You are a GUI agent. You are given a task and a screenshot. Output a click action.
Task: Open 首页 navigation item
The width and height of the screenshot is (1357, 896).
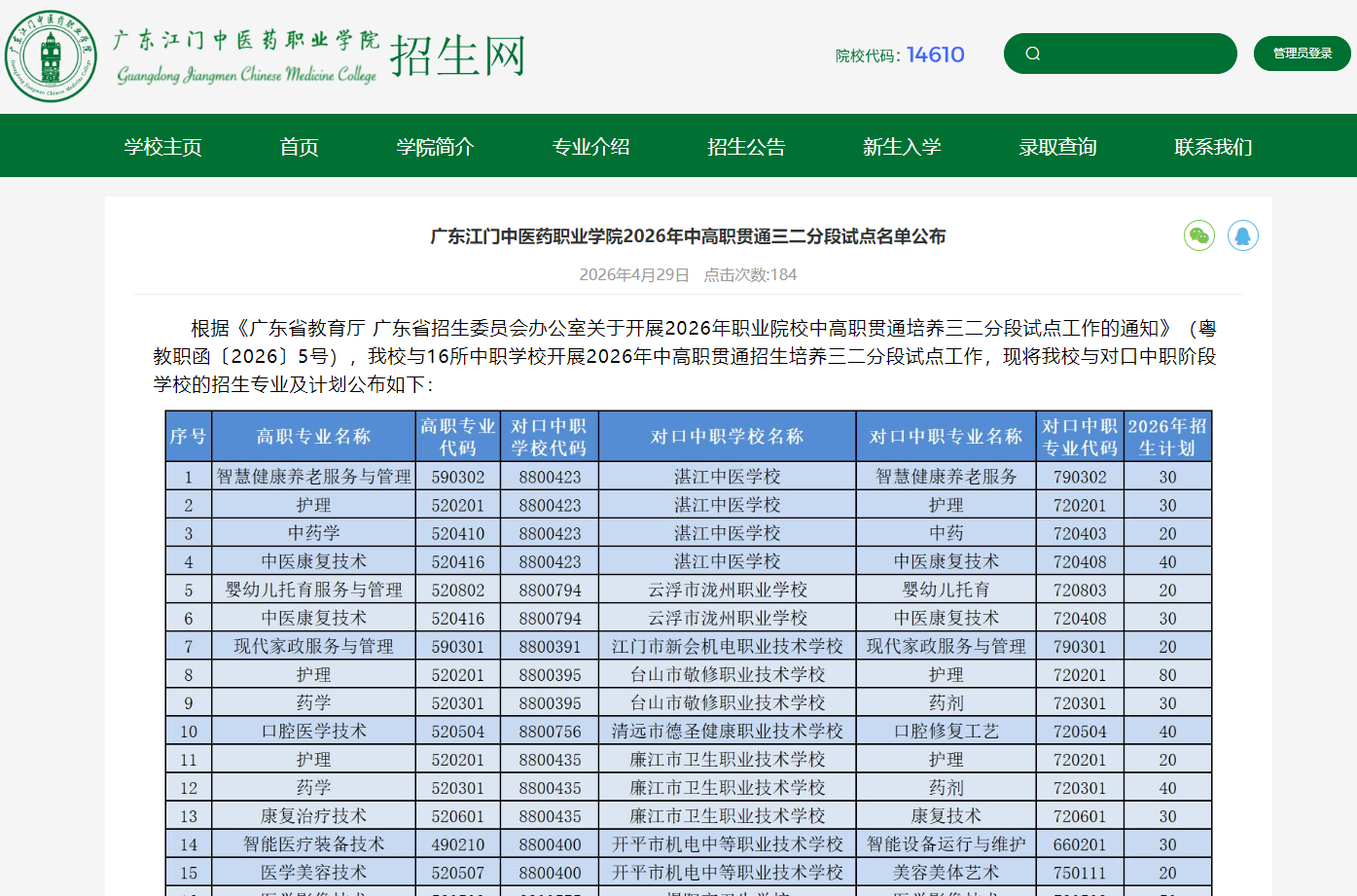tap(300, 147)
